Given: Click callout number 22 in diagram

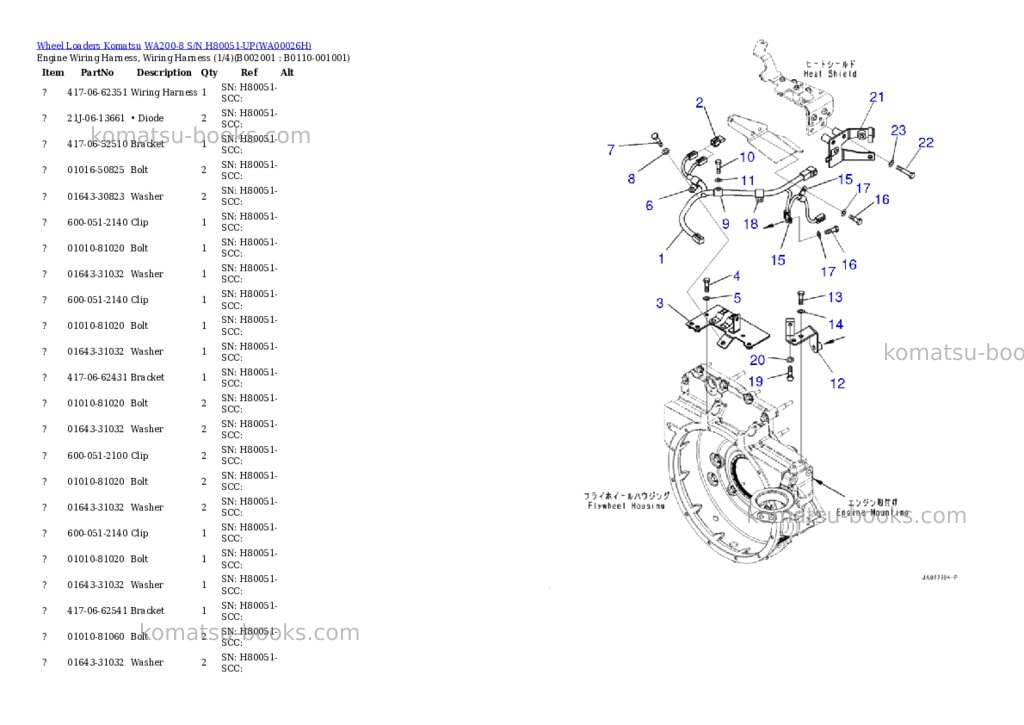Looking at the screenshot, I should (x=926, y=142).
